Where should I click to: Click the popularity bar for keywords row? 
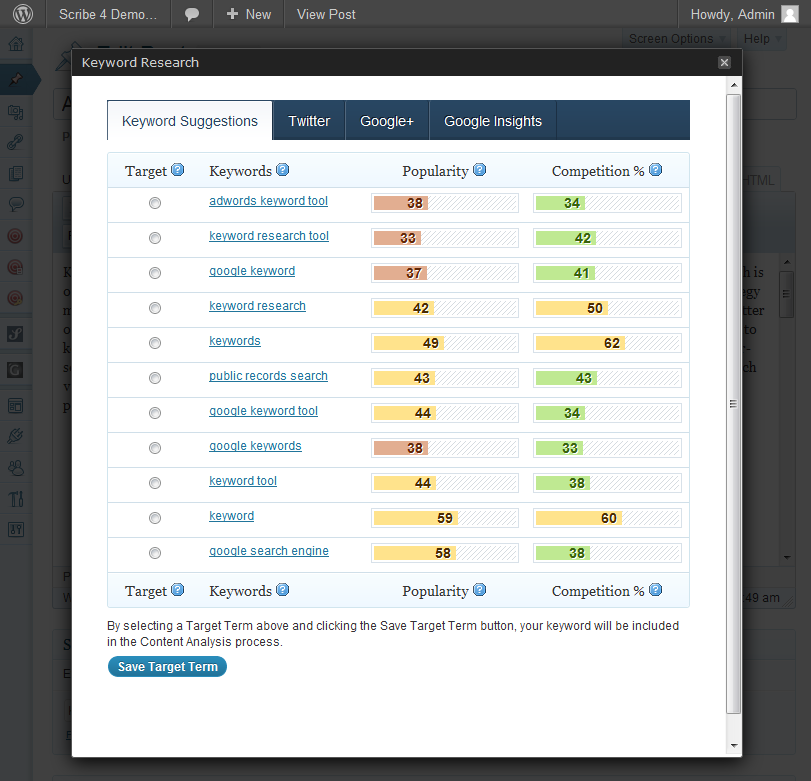tap(444, 343)
